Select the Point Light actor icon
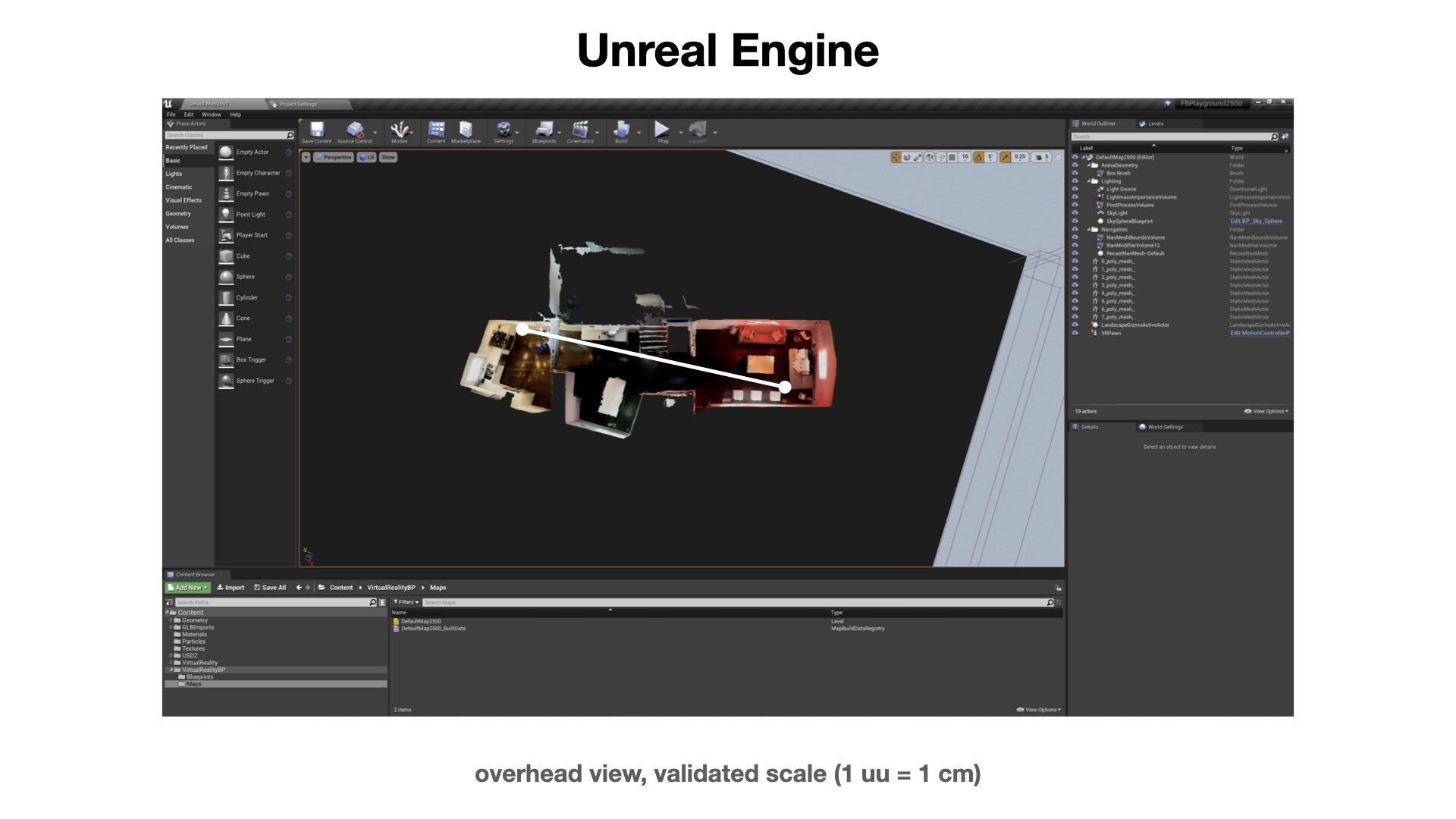Image resolution: width=1456 pixels, height=819 pixels. click(x=226, y=215)
